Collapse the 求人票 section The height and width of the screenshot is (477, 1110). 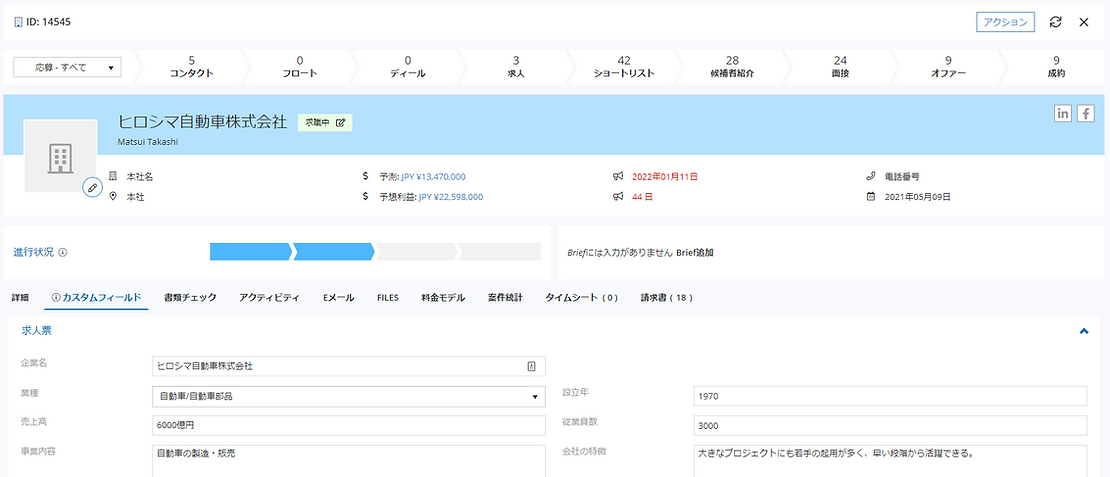(x=1084, y=330)
